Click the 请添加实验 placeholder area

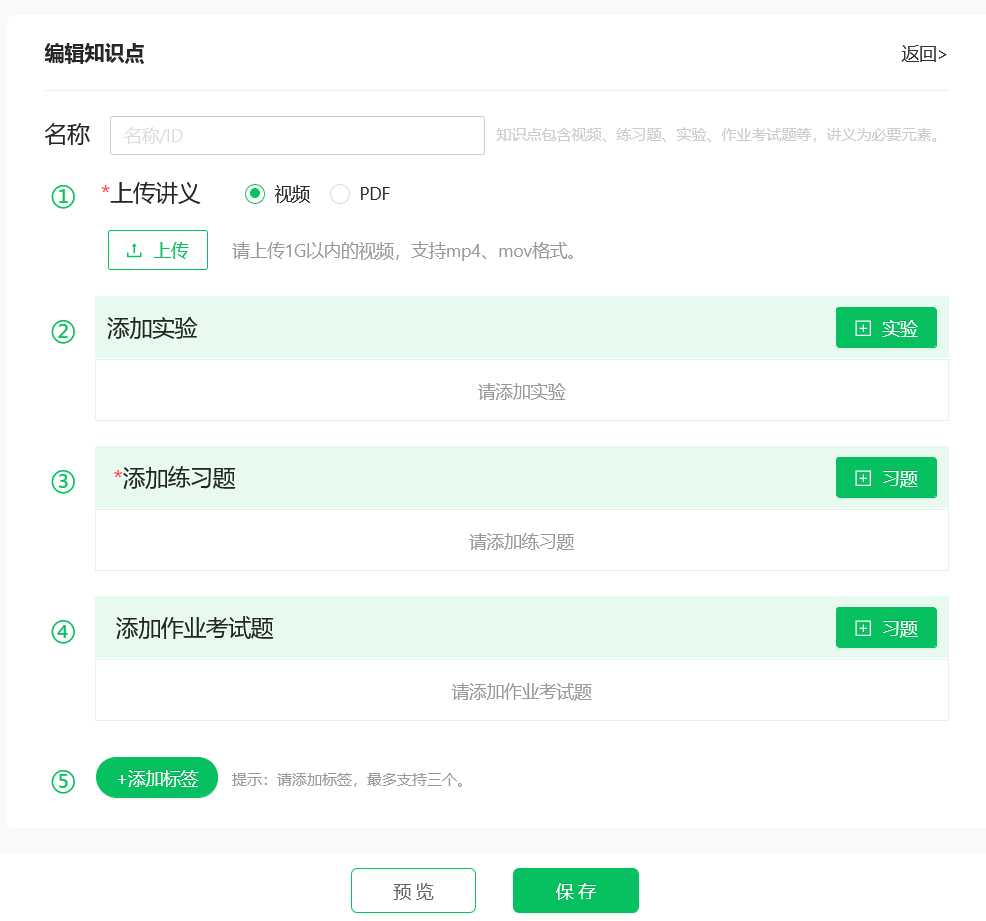(x=521, y=390)
